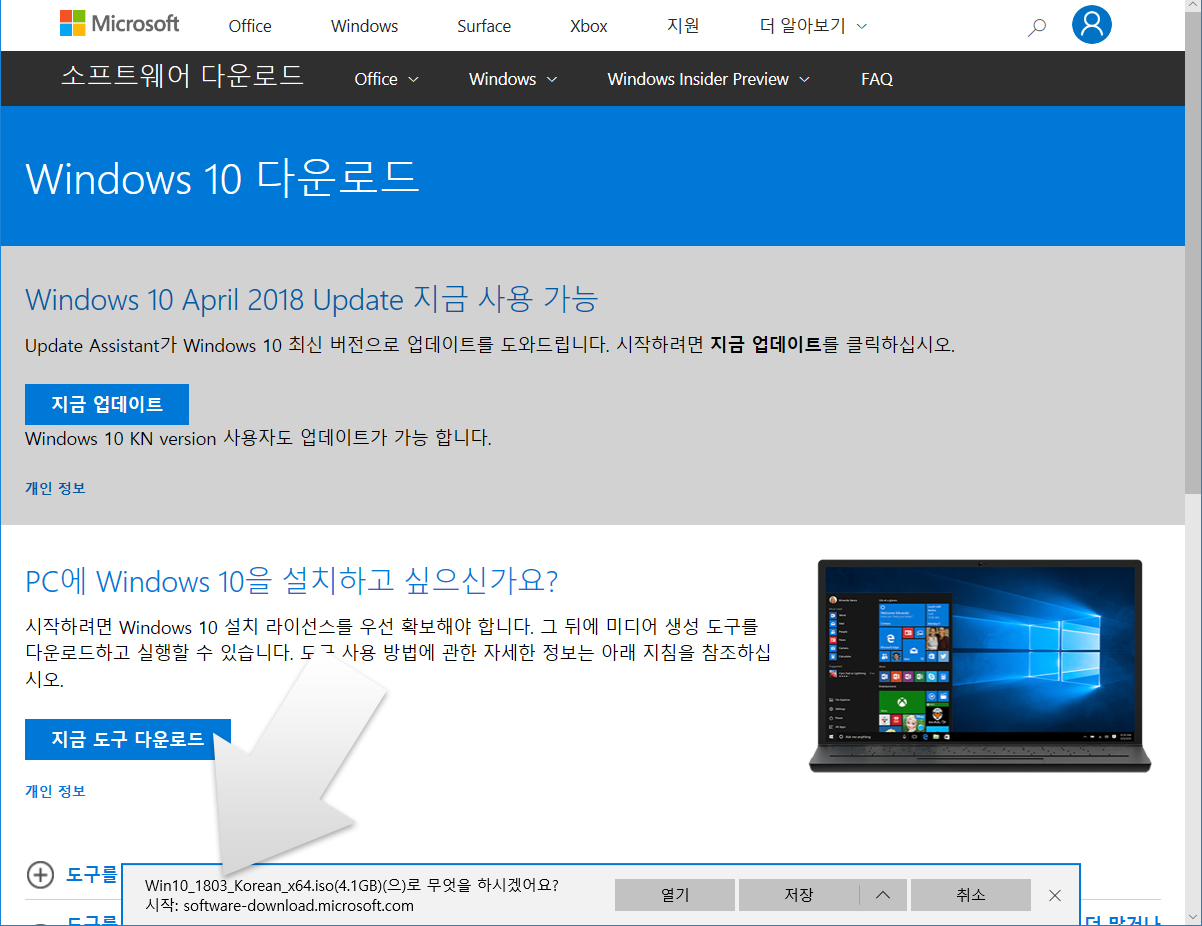Click Windows 10 April 2018 Update heading
Screen dimensions: 1202x926
click(x=312, y=299)
